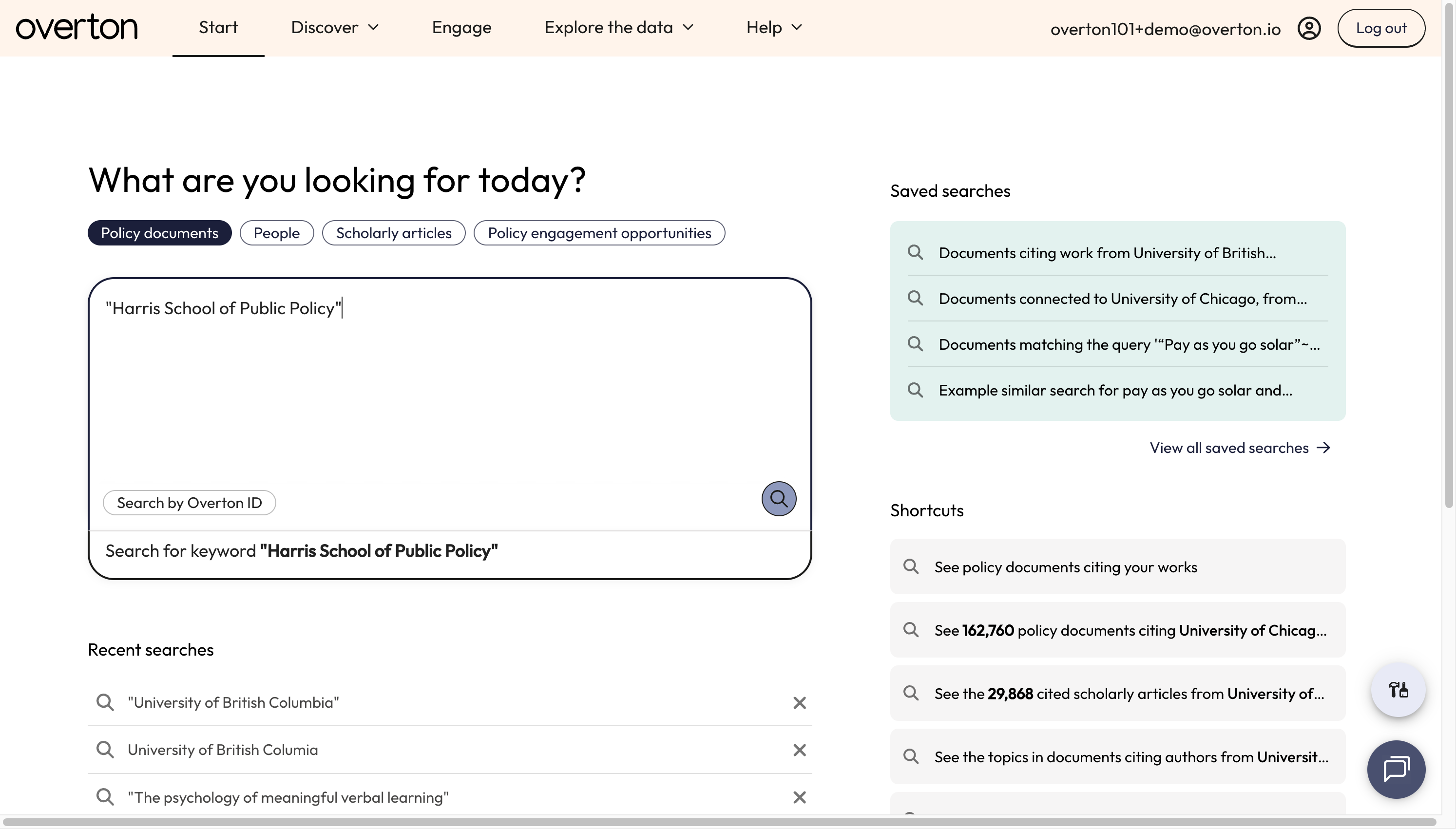Click search icon on See policy documents citing your works
Screen dimensions: 1456x829
[x=911, y=566]
